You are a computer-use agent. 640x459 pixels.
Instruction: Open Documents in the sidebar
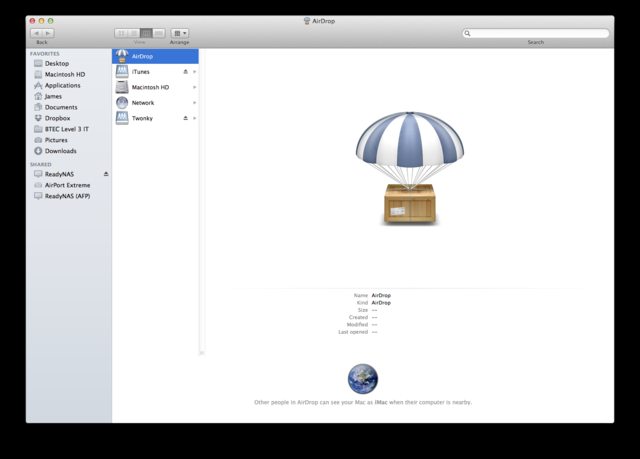(69, 107)
